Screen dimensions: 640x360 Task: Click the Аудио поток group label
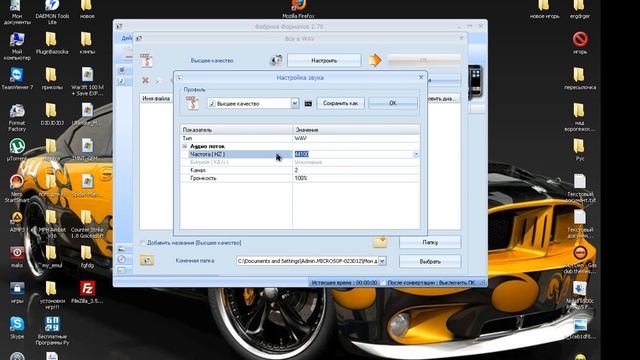tap(207, 146)
